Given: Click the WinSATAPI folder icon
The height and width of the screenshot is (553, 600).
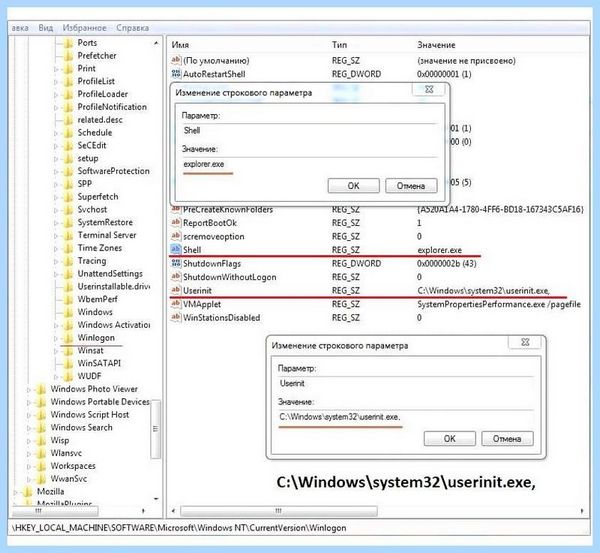Looking at the screenshot, I should (68, 364).
